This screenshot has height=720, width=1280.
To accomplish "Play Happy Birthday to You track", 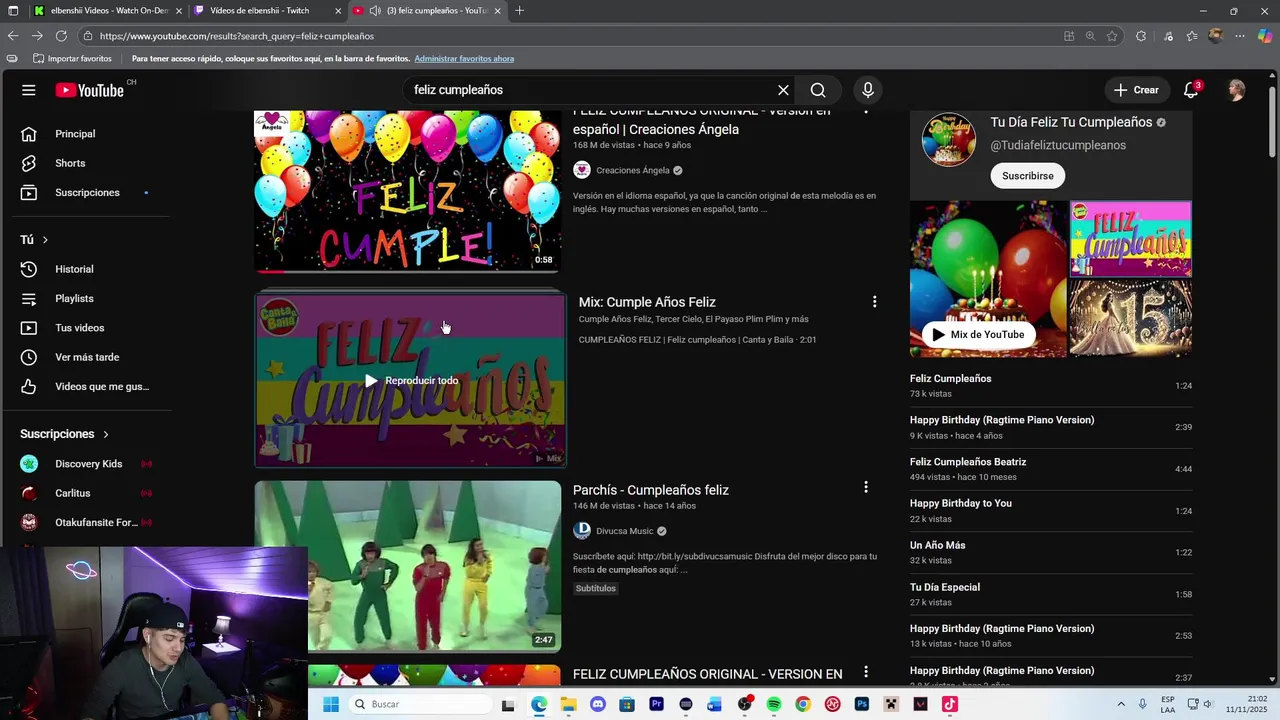I will [1050, 511].
